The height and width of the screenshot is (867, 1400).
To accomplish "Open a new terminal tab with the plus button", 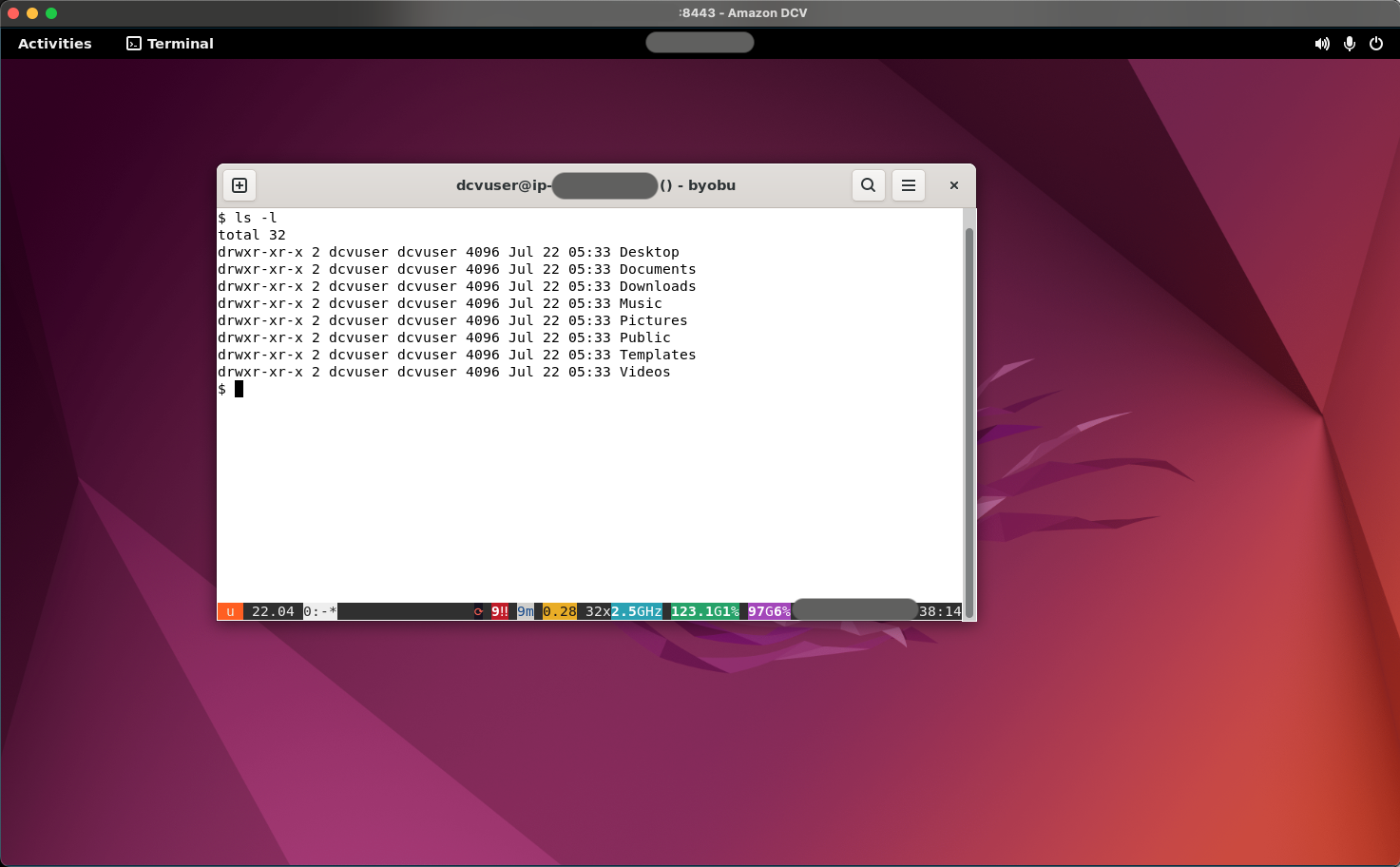I will tap(240, 185).
